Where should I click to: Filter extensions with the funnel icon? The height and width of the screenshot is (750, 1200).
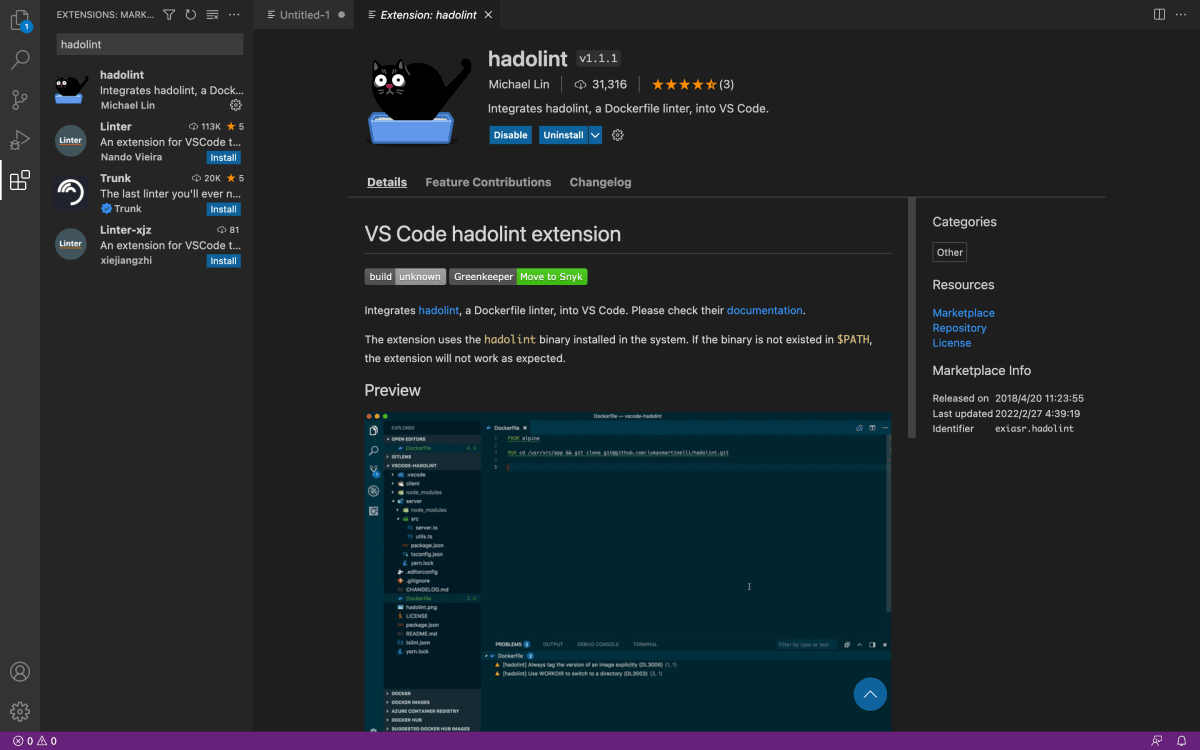(x=169, y=15)
